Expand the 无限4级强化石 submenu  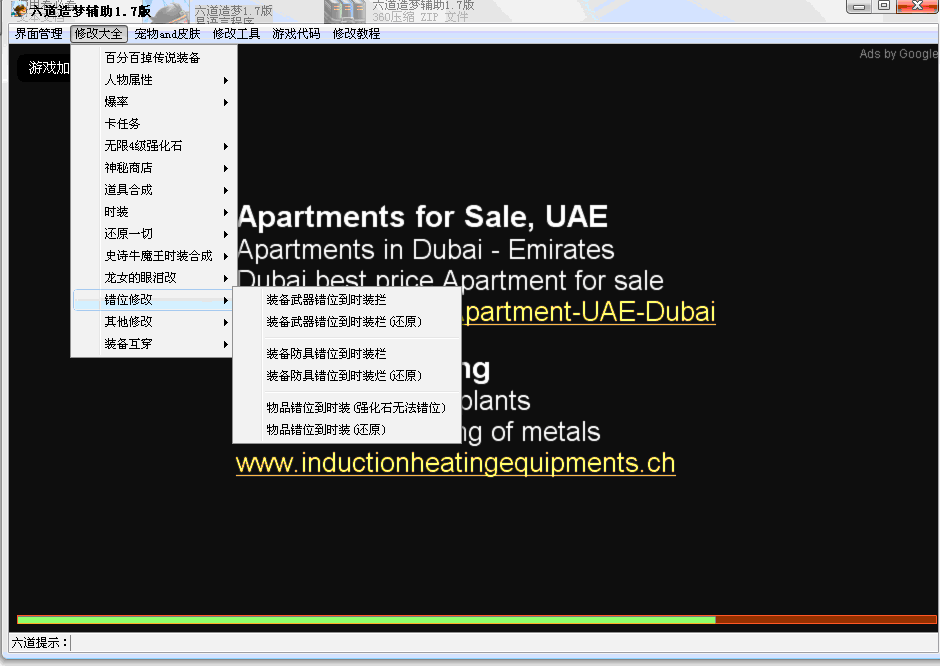pyautogui.click(x=154, y=146)
